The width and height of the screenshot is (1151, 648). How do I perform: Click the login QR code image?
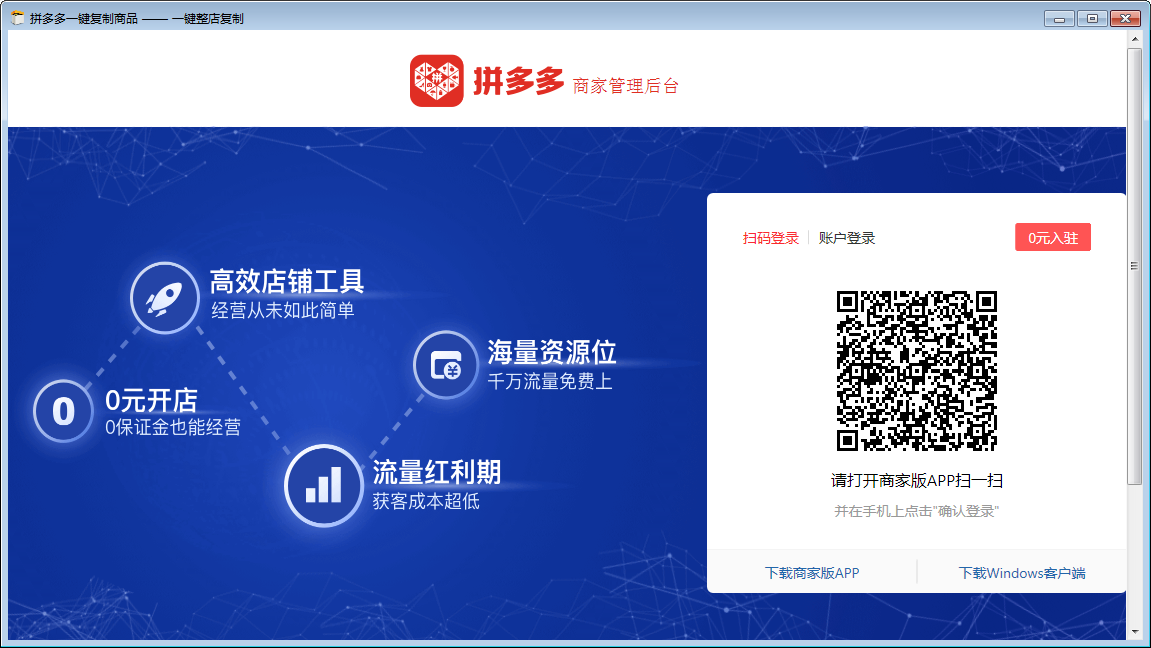pyautogui.click(x=917, y=371)
